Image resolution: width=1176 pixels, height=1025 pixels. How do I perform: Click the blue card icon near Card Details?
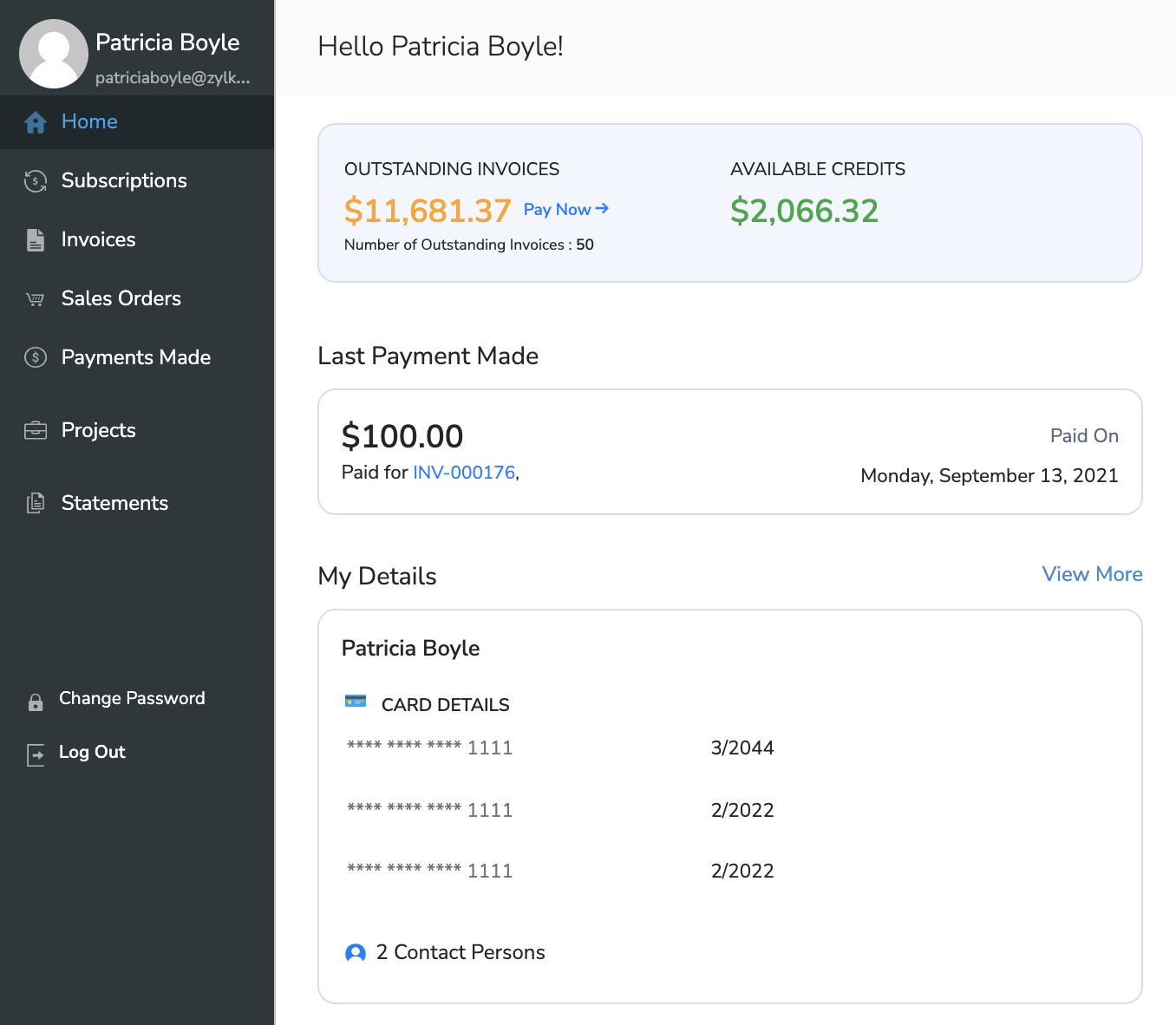click(356, 701)
